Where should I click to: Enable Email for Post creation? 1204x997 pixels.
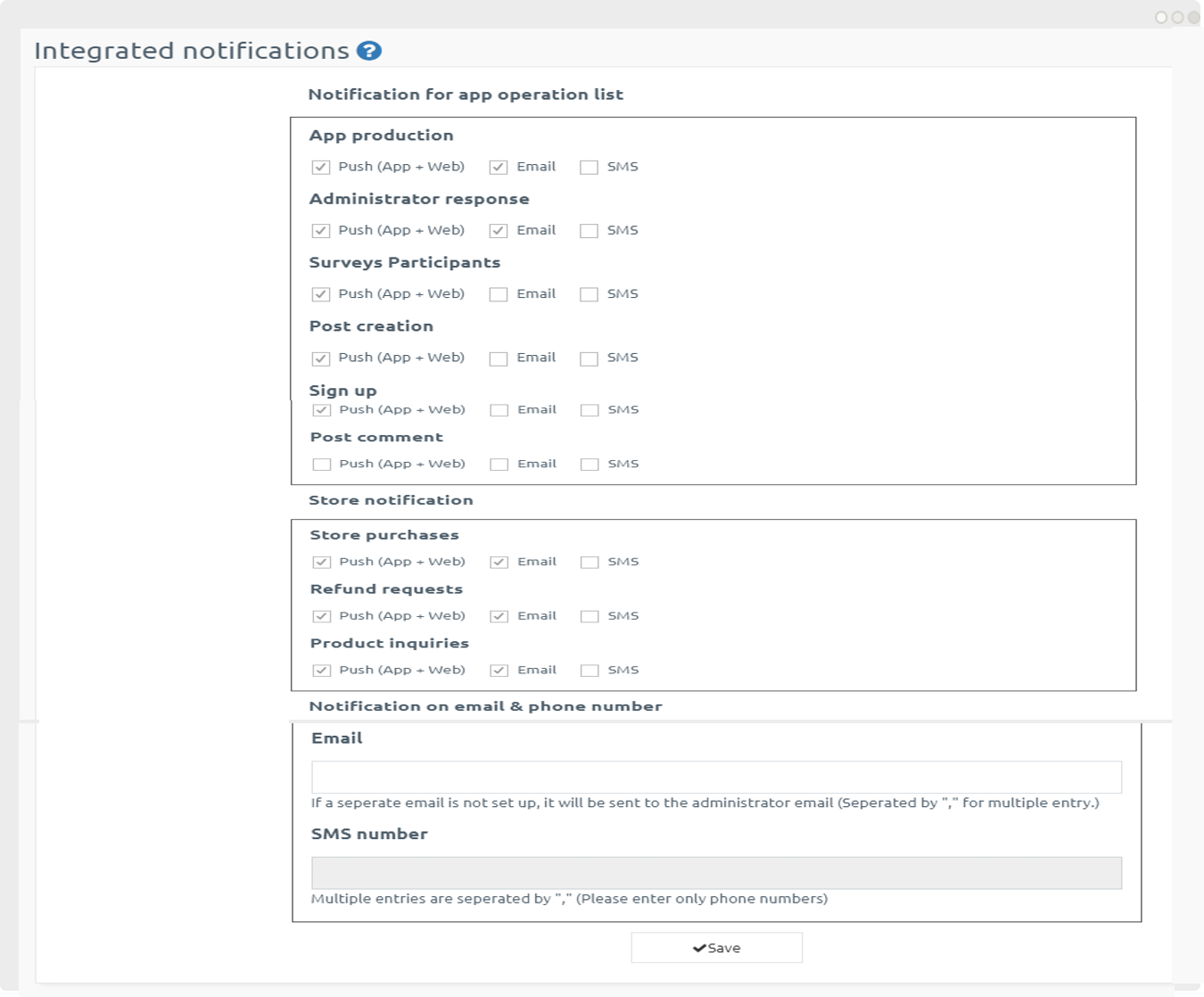[499, 358]
